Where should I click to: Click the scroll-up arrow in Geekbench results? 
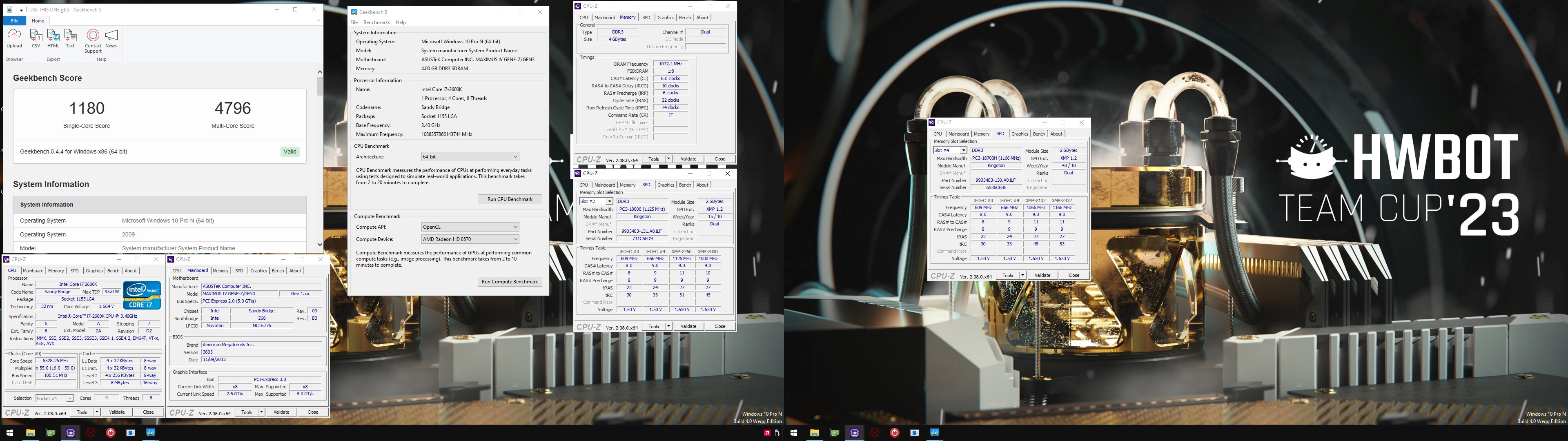click(320, 72)
